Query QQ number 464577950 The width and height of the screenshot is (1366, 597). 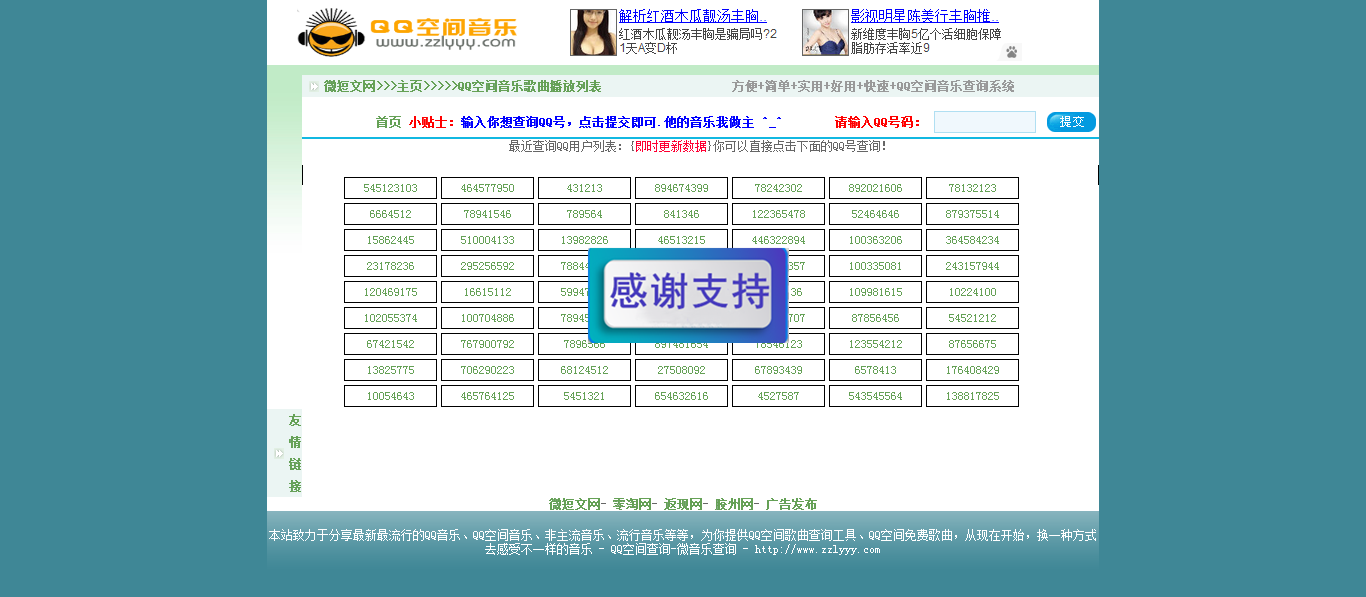click(487, 188)
